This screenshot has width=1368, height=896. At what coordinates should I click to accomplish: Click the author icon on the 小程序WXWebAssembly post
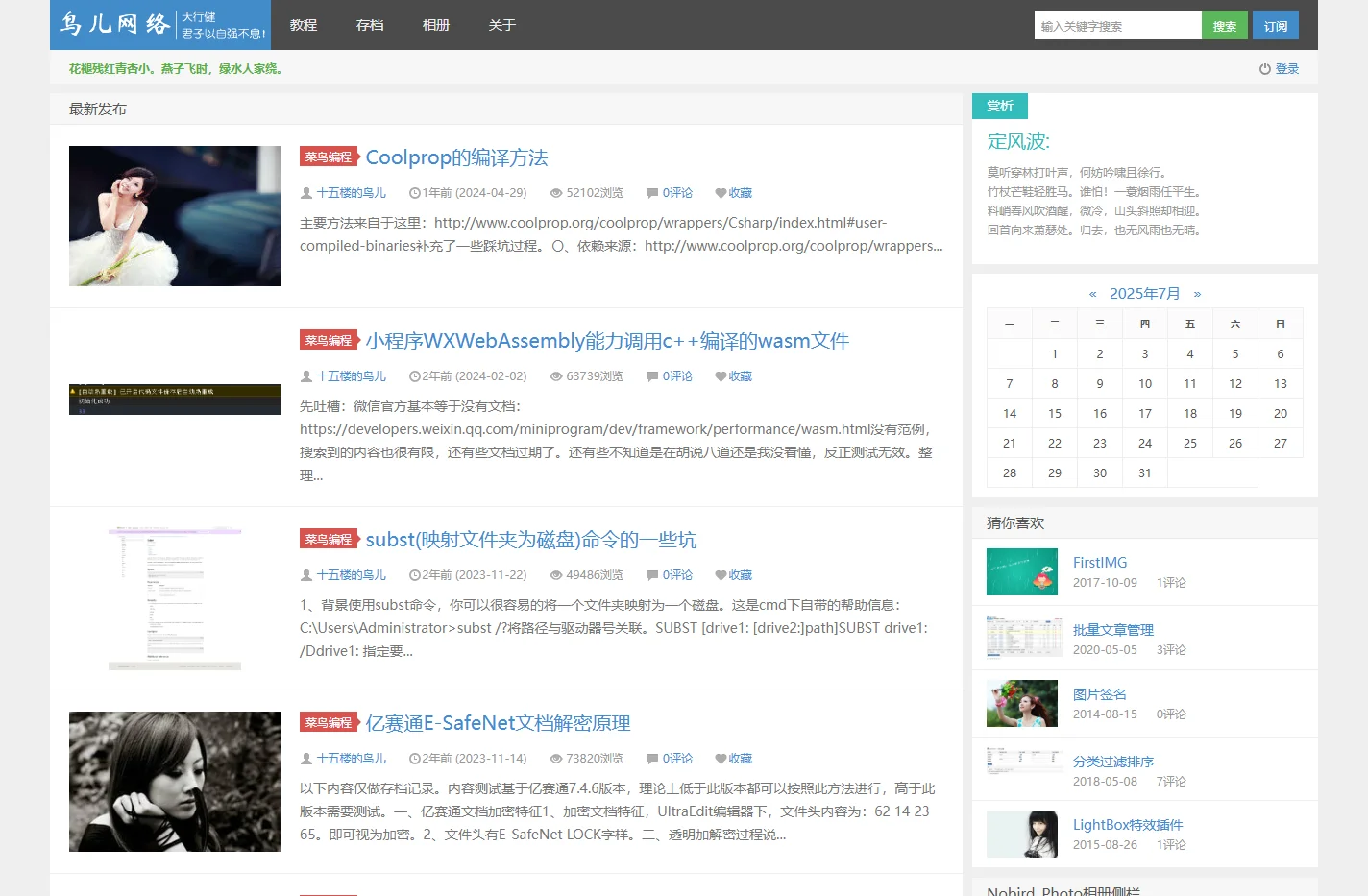[x=306, y=376]
